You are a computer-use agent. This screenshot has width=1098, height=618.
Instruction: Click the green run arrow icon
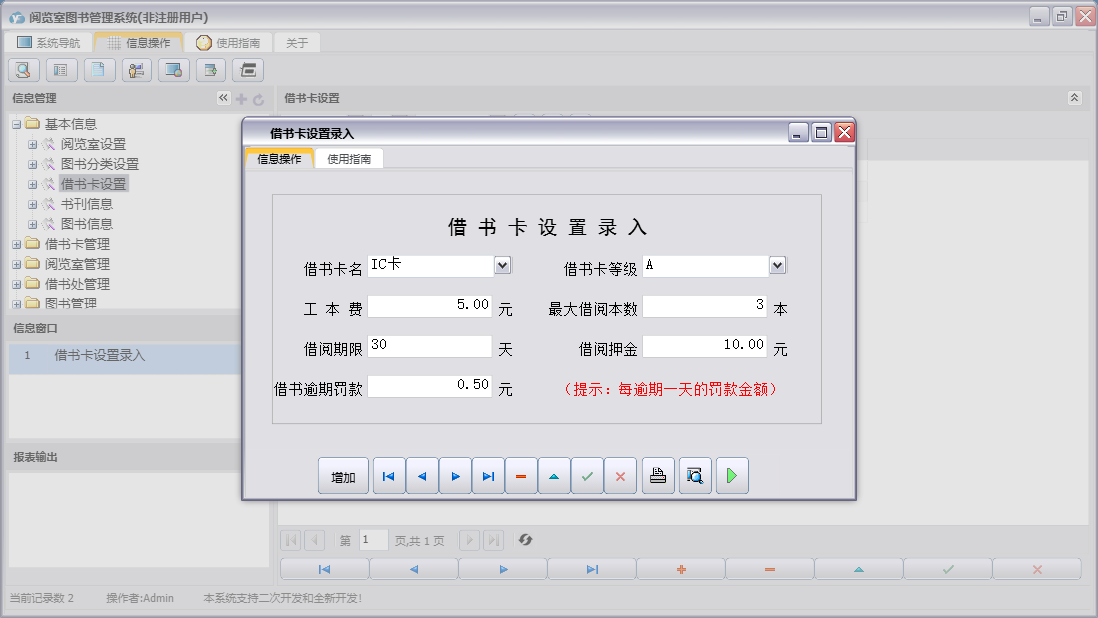pos(731,475)
